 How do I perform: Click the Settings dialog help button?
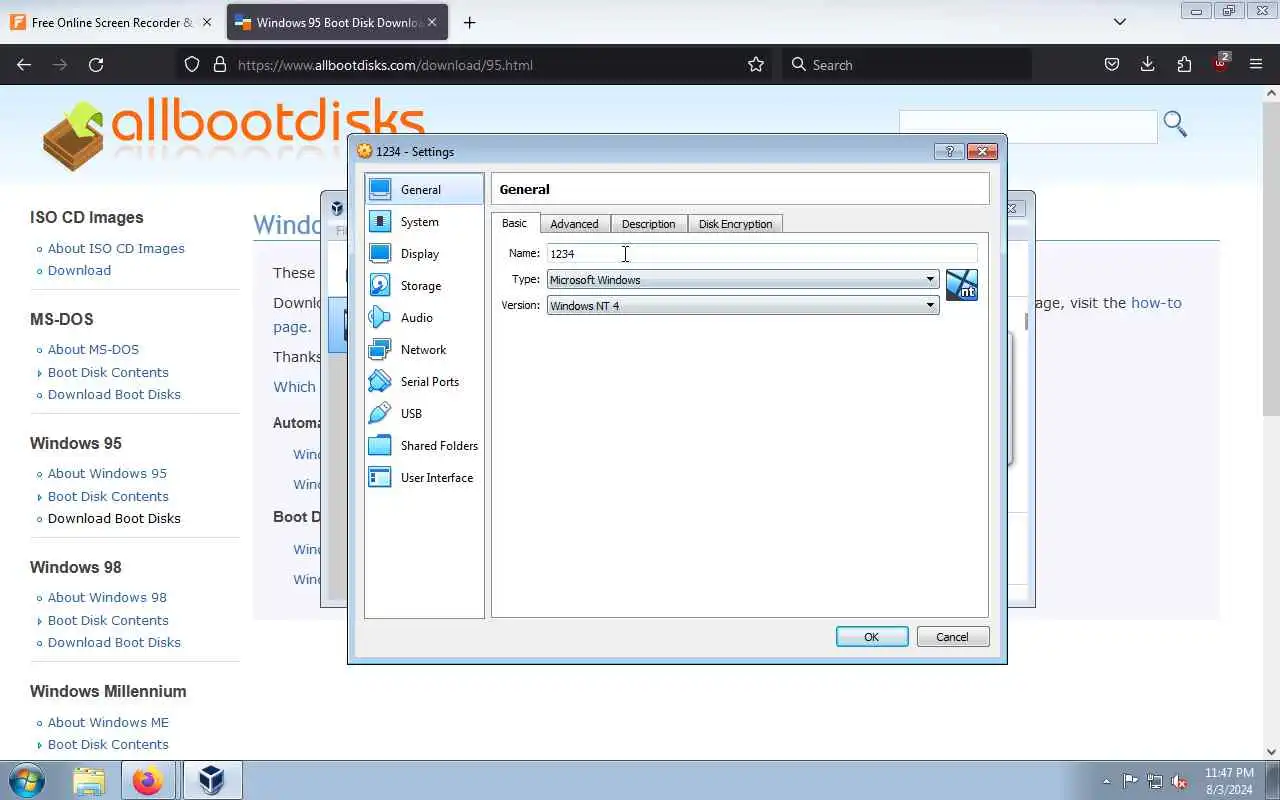(949, 151)
